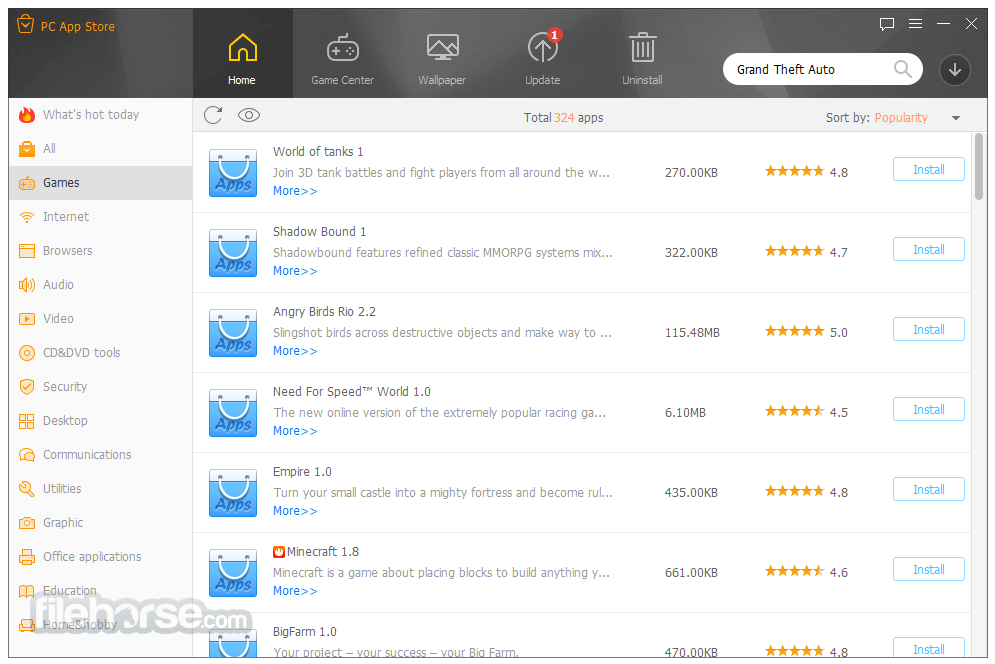
Task: Toggle the eye view icon
Action: point(249,115)
